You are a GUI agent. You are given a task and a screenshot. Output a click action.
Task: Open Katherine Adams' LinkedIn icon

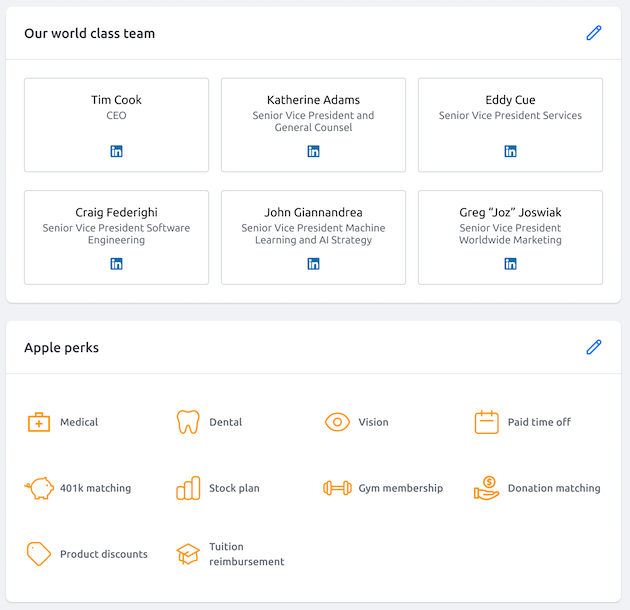313,151
